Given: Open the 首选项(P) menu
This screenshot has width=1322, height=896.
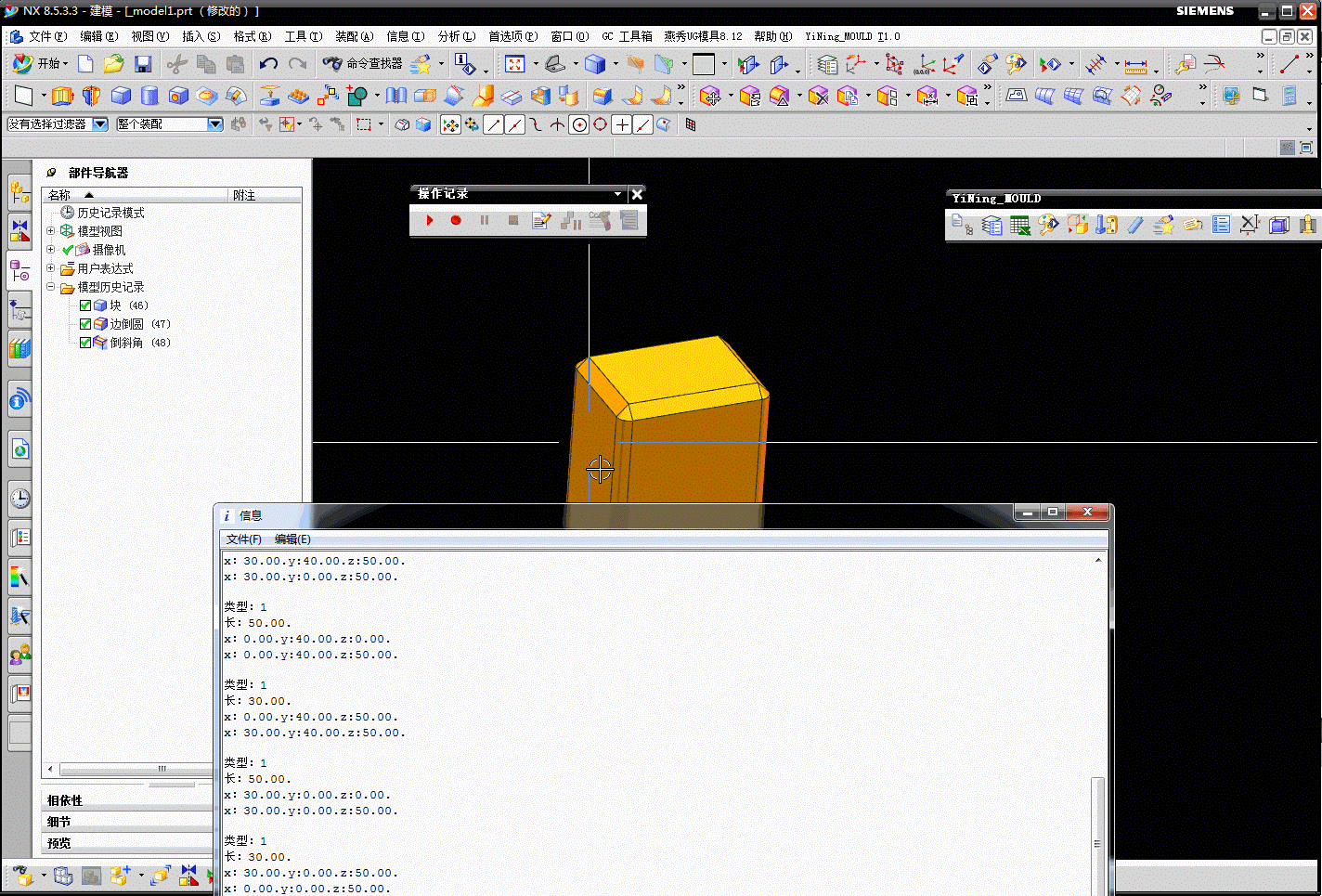Looking at the screenshot, I should pyautogui.click(x=512, y=36).
